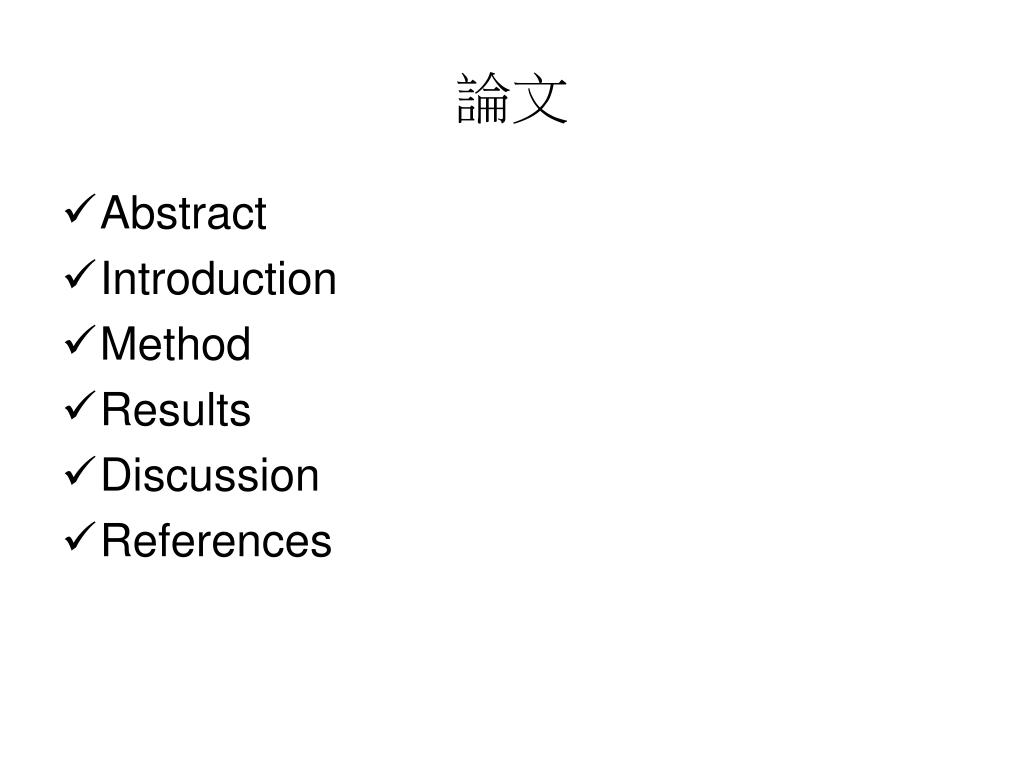Click the checkmark beside Introduction

point(80,274)
